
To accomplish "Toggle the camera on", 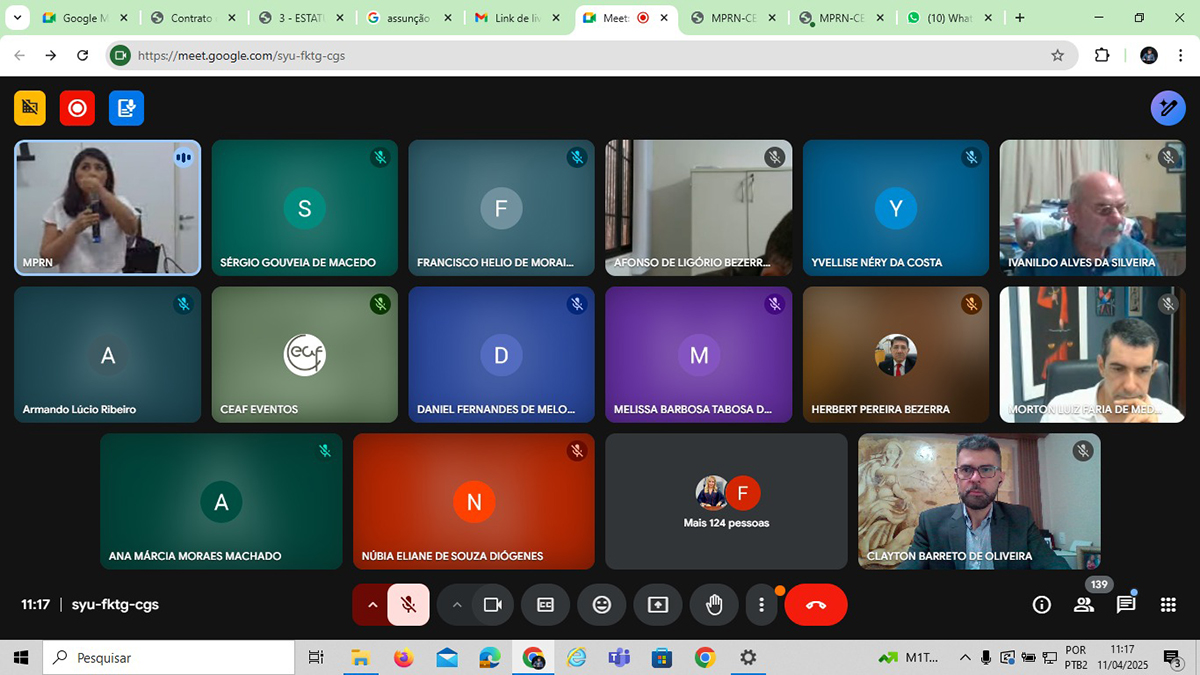I will tap(492, 605).
